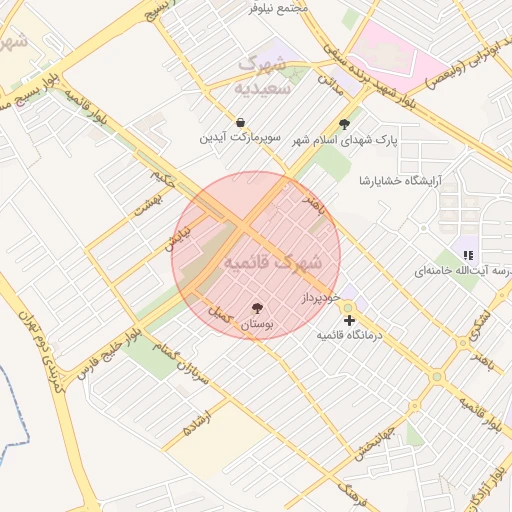Click the کمربندی دوم تهران road label

(40, 352)
